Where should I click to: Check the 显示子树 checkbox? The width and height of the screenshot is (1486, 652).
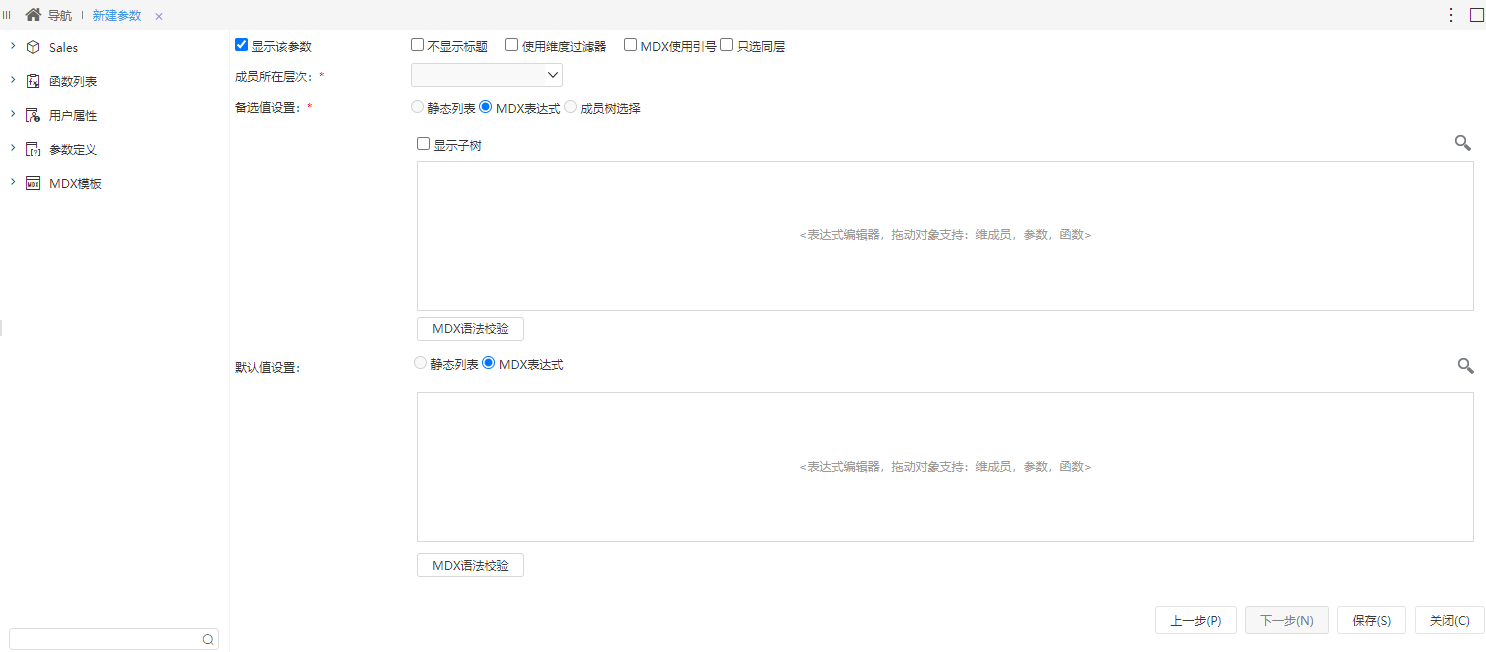point(423,144)
